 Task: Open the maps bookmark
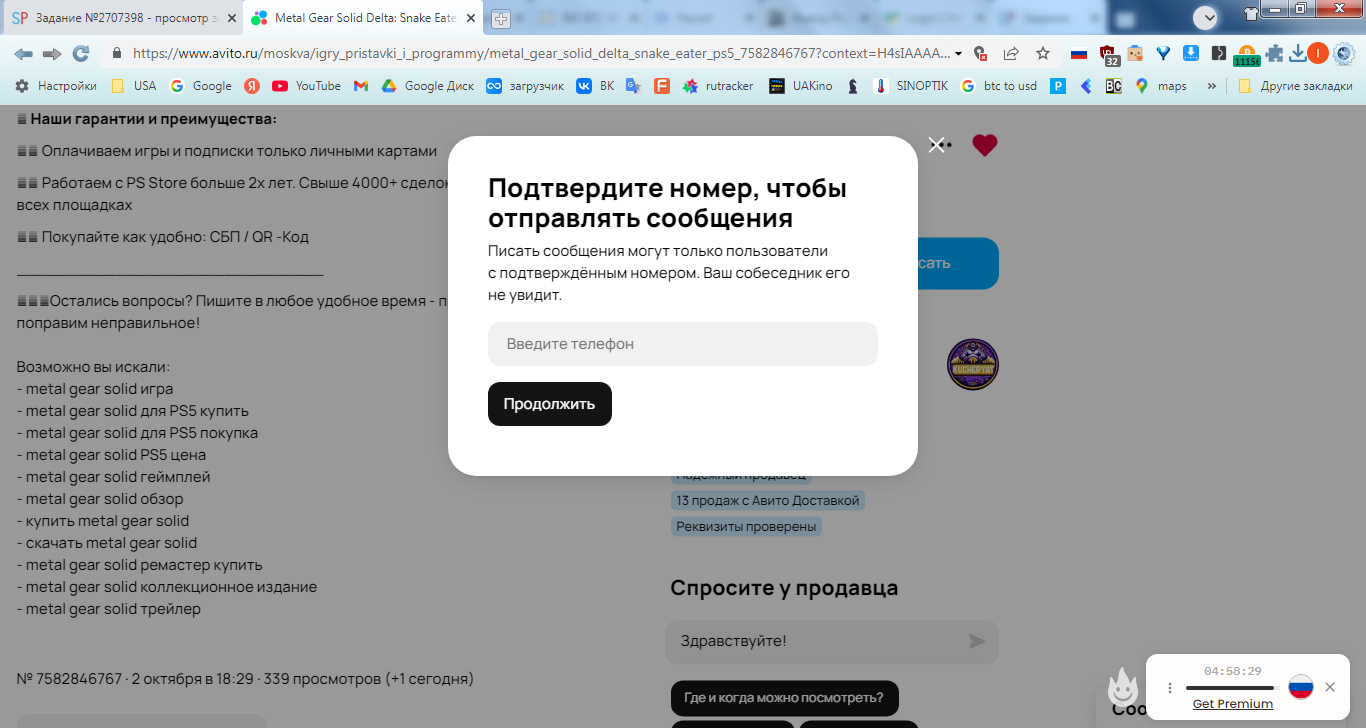pyautogui.click(x=1161, y=86)
